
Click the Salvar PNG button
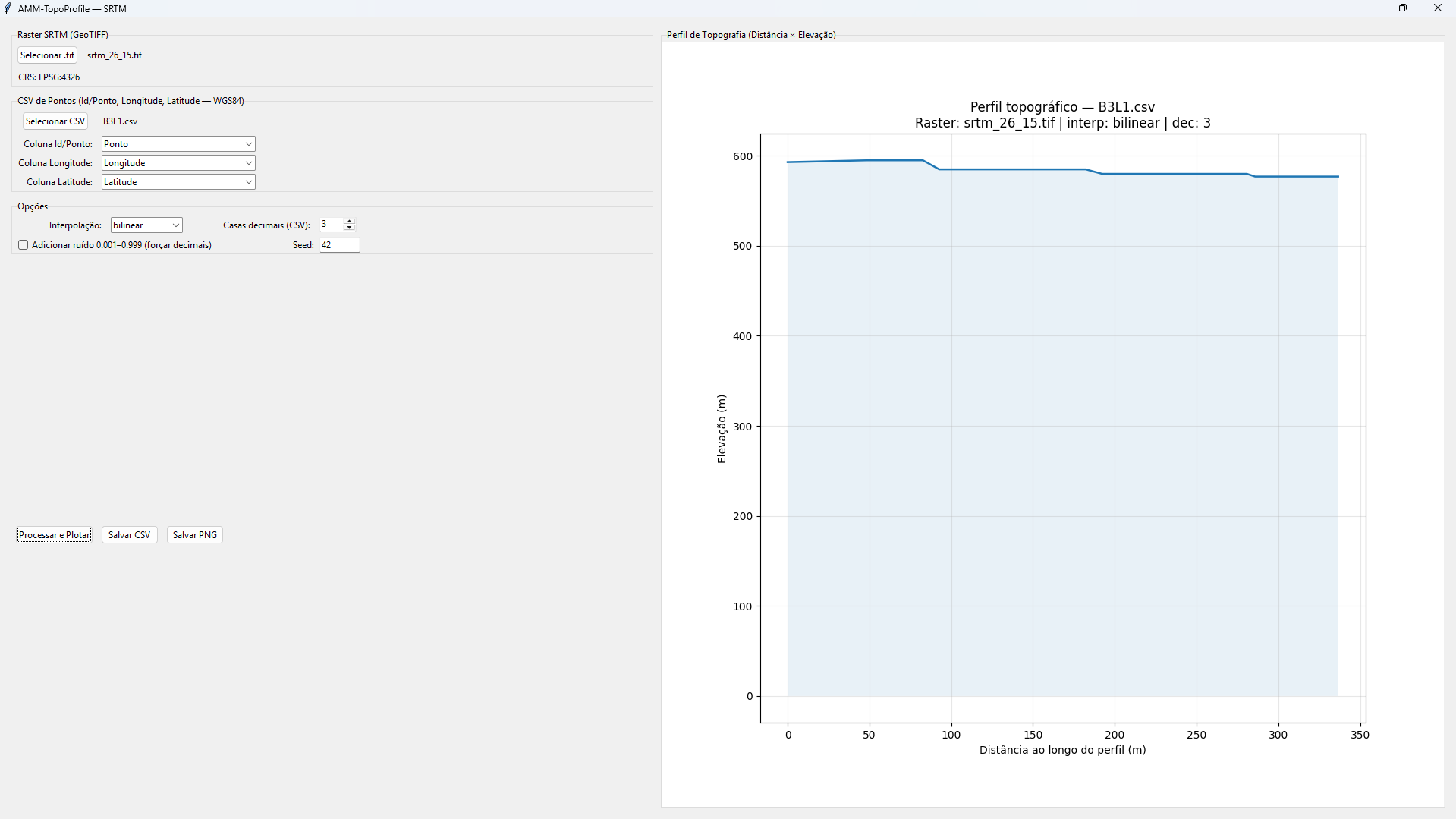tap(195, 535)
